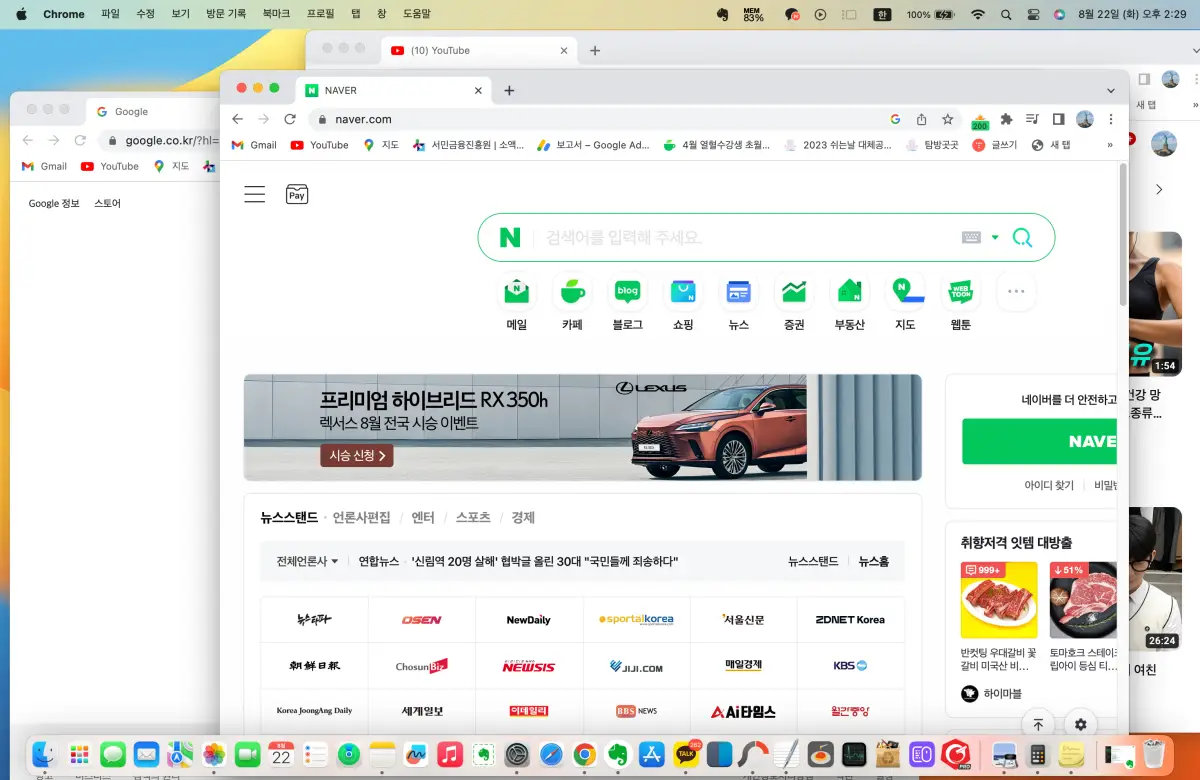Select the 스포츠 news tab
1200x780 pixels.
coord(473,518)
